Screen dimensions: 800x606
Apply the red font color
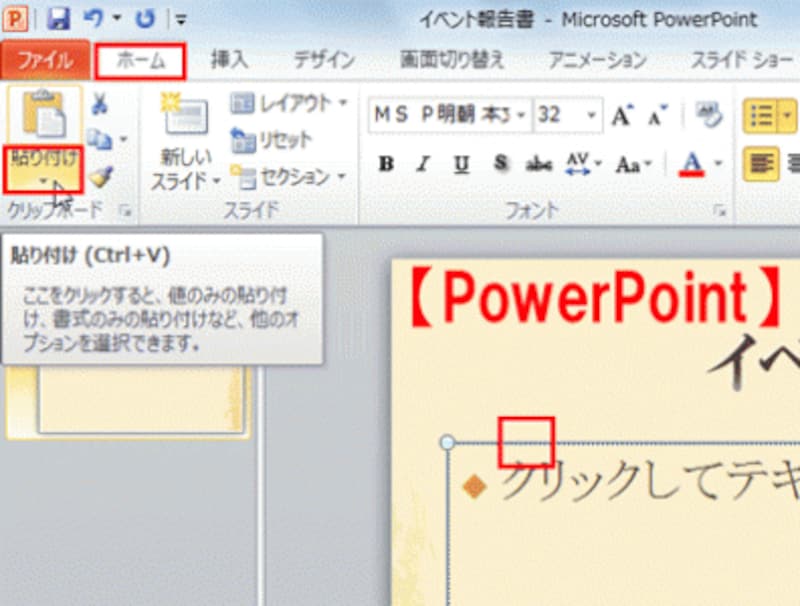pos(692,164)
